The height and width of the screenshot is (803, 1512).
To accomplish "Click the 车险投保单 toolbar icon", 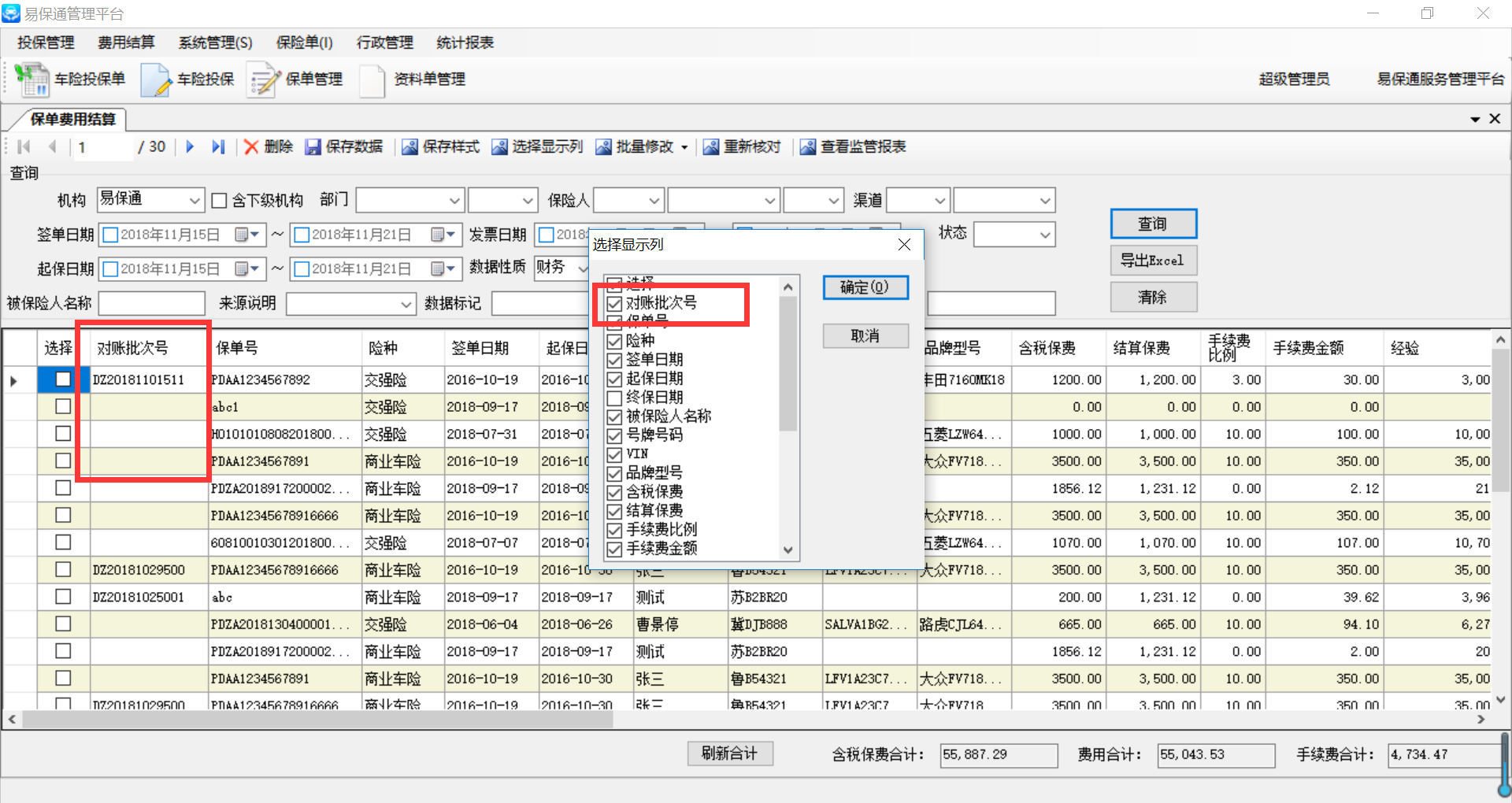I will point(33,80).
